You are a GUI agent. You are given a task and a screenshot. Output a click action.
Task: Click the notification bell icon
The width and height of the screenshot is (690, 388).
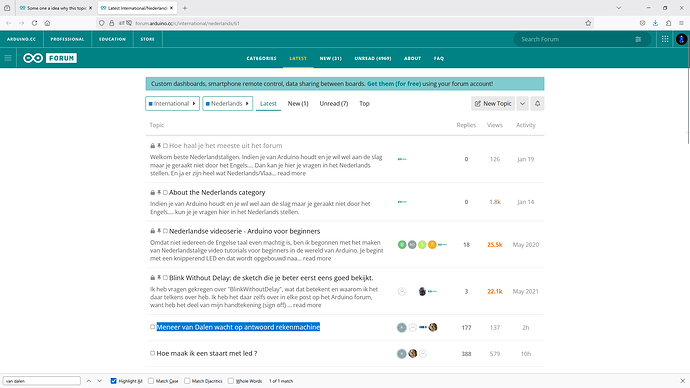(537, 103)
